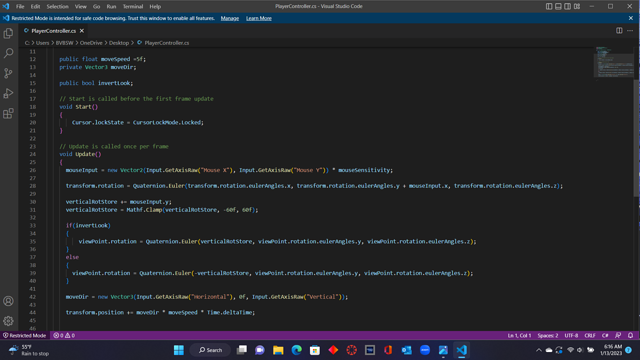Open the Run menu
This screenshot has width=640, height=360.
click(x=111, y=7)
